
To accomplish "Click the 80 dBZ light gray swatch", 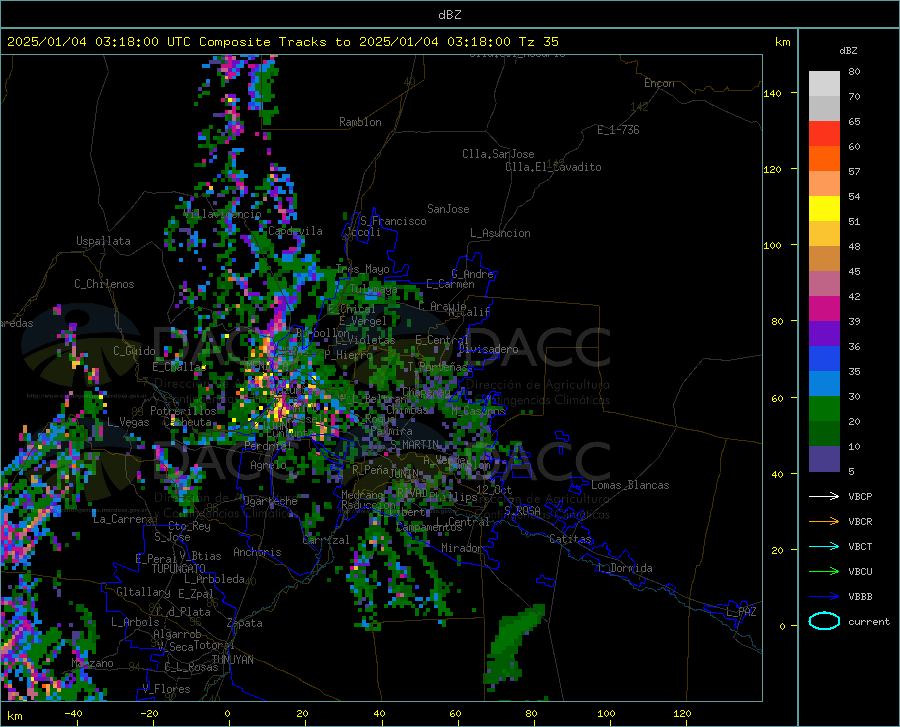I will [x=824, y=83].
